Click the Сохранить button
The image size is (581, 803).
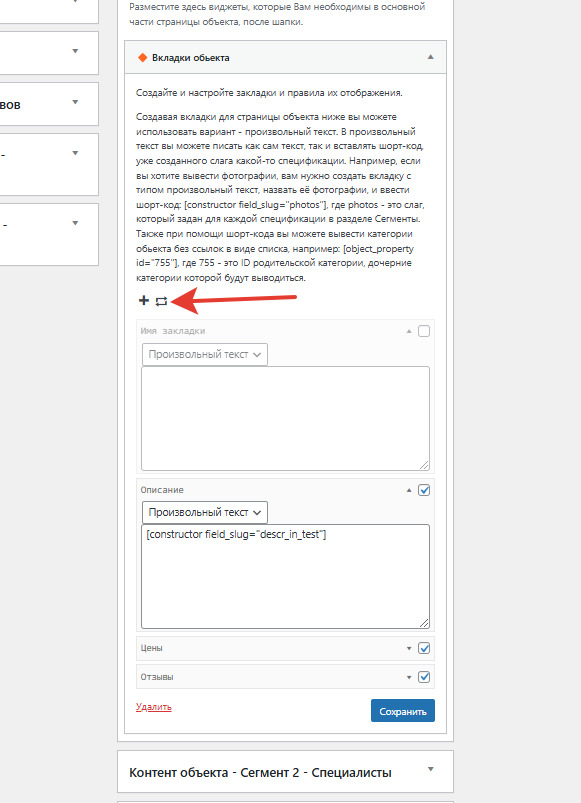(x=403, y=711)
